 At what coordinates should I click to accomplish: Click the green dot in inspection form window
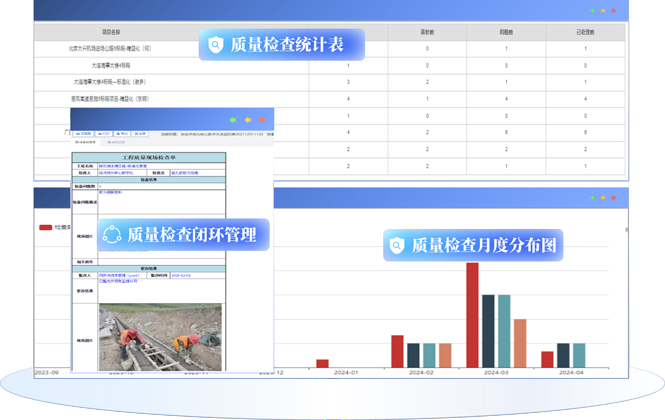(x=233, y=120)
